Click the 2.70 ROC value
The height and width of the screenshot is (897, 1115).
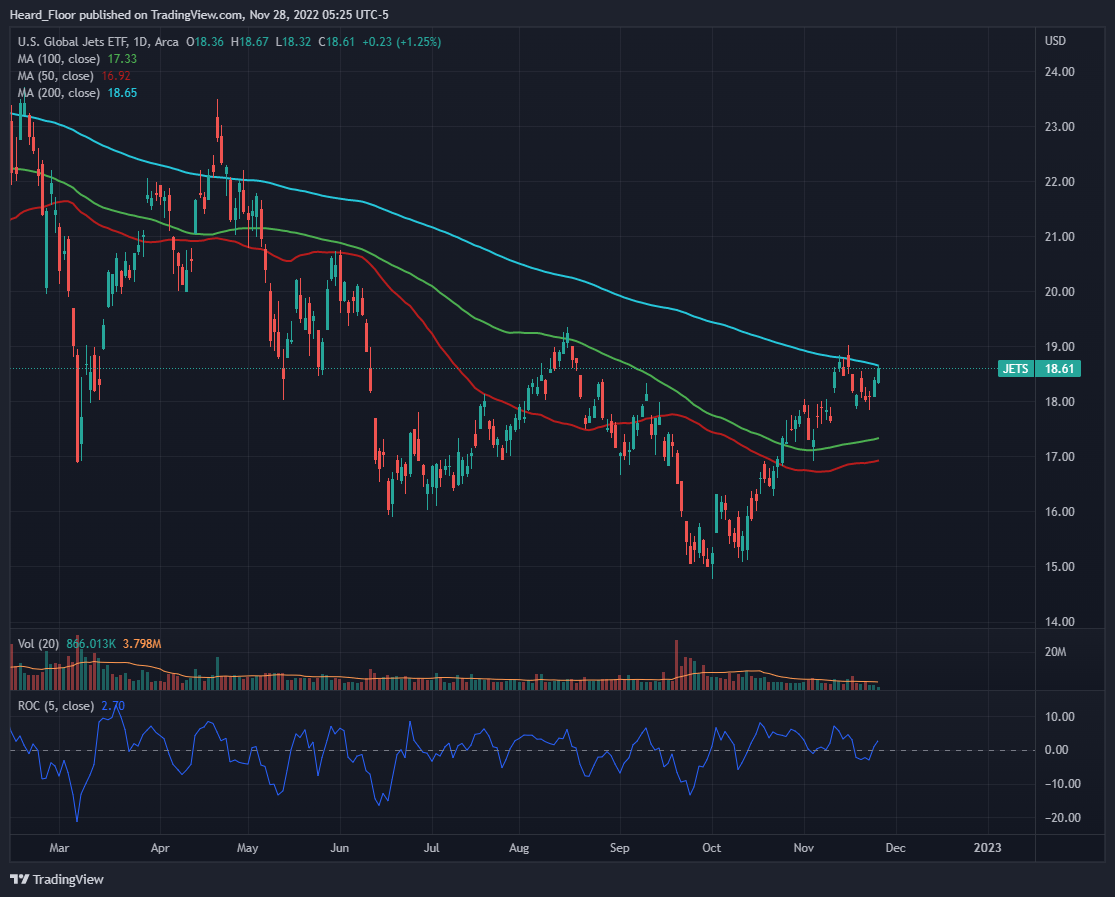113,706
